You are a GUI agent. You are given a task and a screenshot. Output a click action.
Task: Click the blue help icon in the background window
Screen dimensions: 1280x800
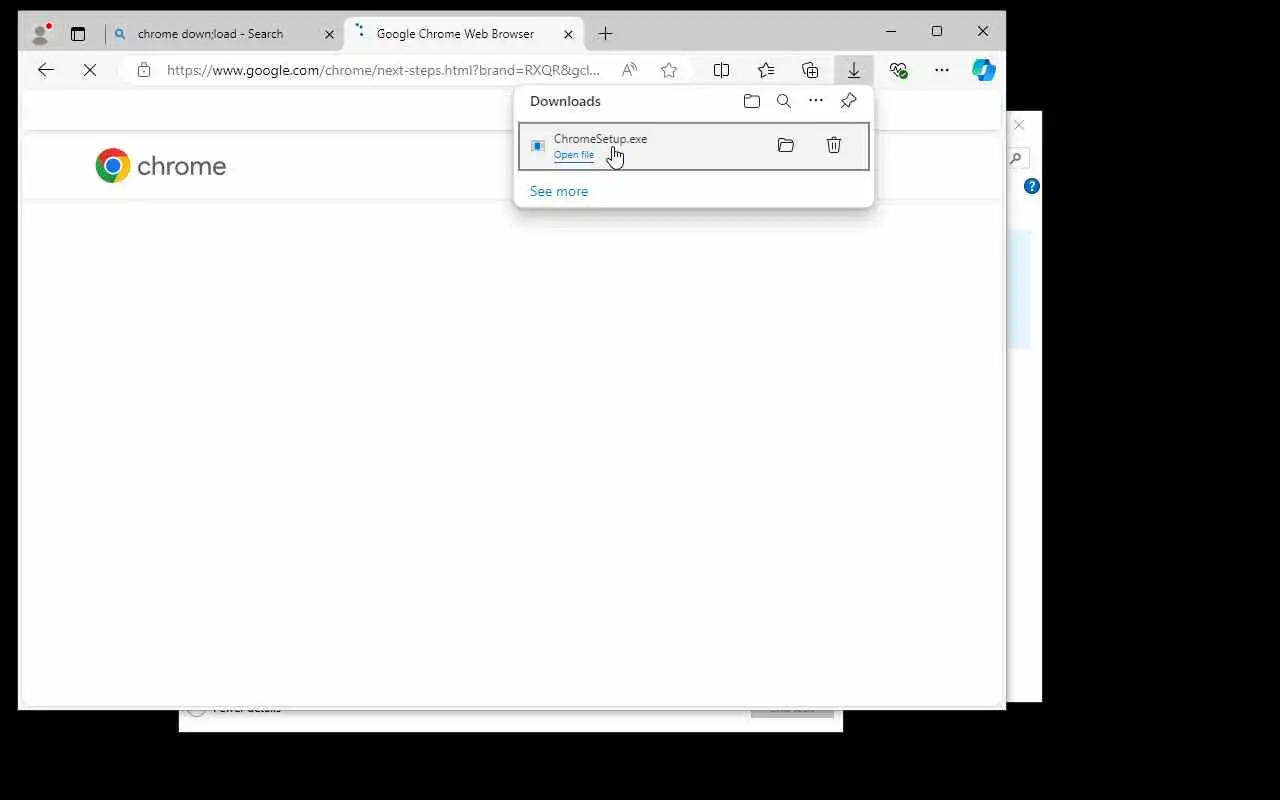1032,186
